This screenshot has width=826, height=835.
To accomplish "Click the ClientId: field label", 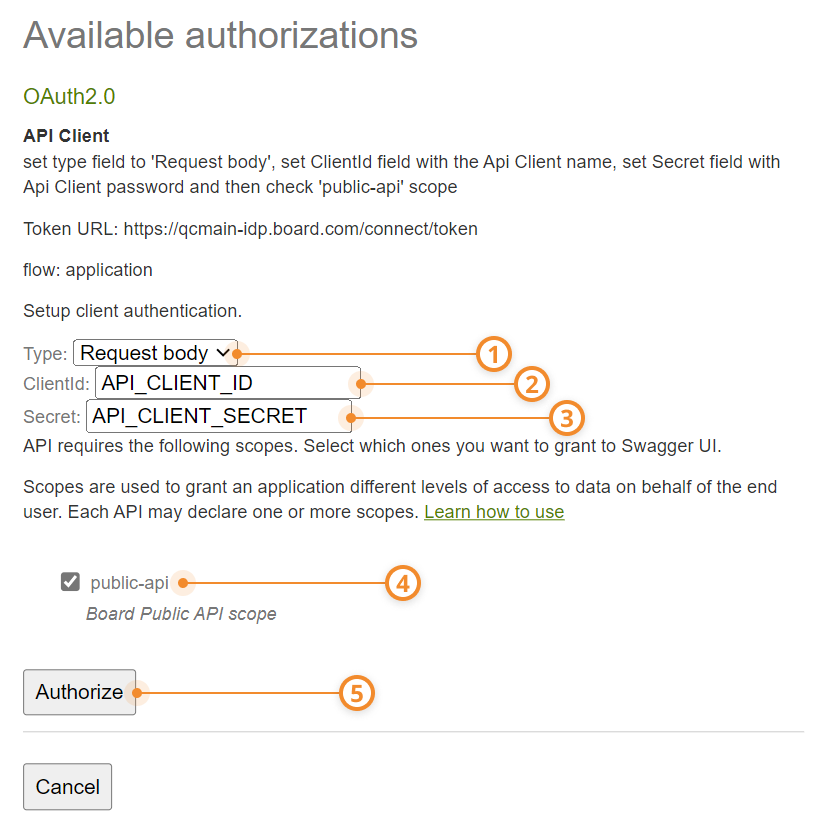I will tap(56, 383).
